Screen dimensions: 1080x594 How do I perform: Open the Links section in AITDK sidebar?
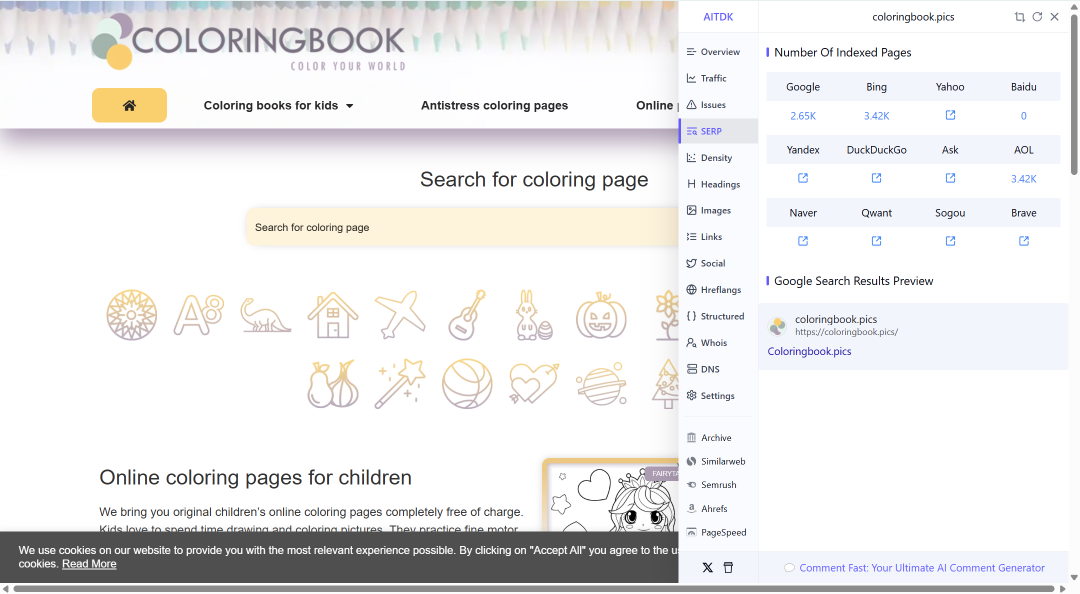tap(718, 236)
